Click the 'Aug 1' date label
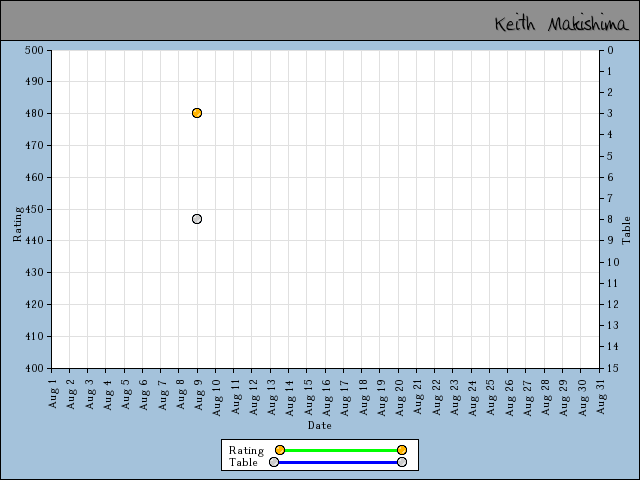640x480 pixels. point(53,393)
